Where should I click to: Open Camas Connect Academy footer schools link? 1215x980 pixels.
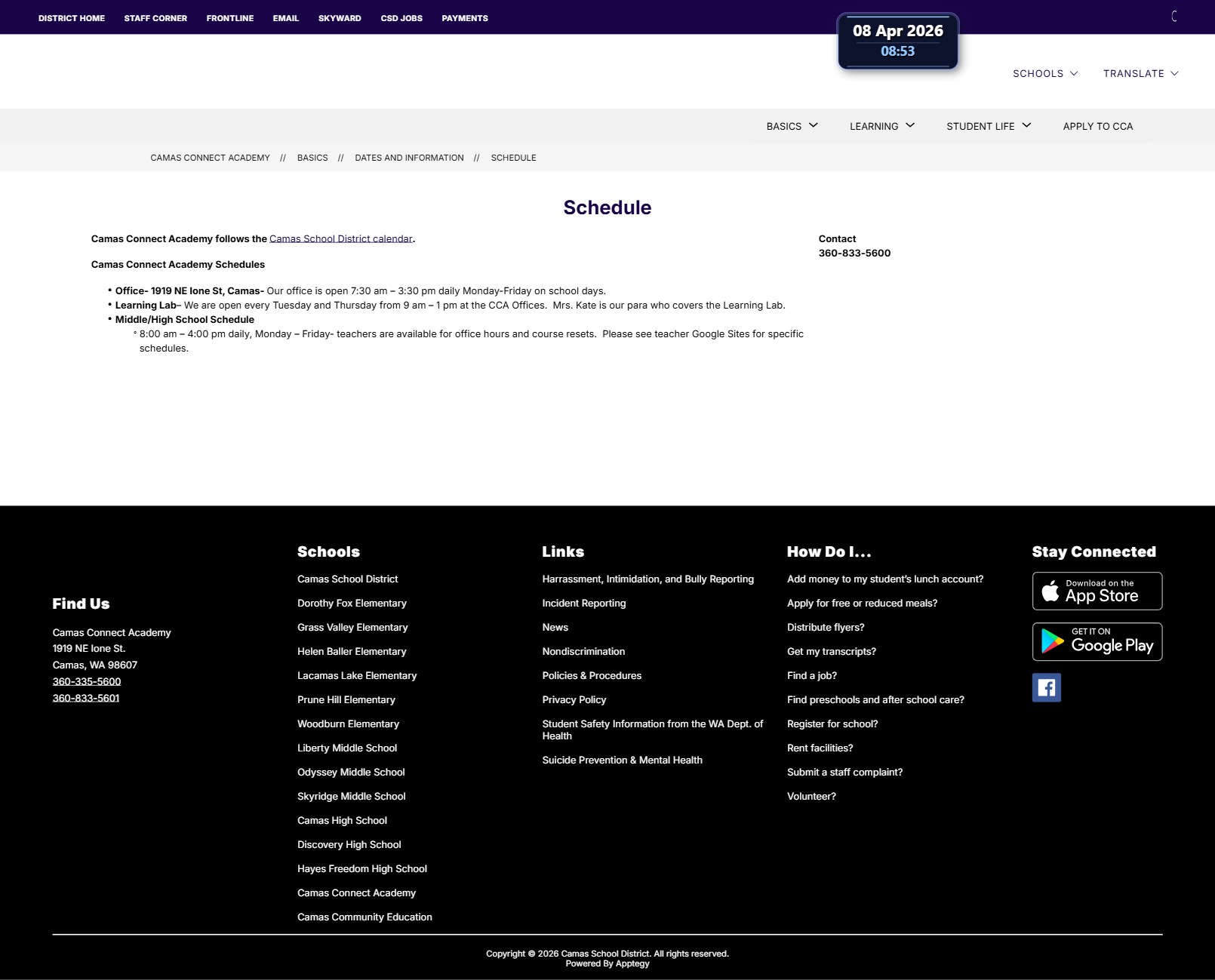pyautogui.click(x=356, y=892)
